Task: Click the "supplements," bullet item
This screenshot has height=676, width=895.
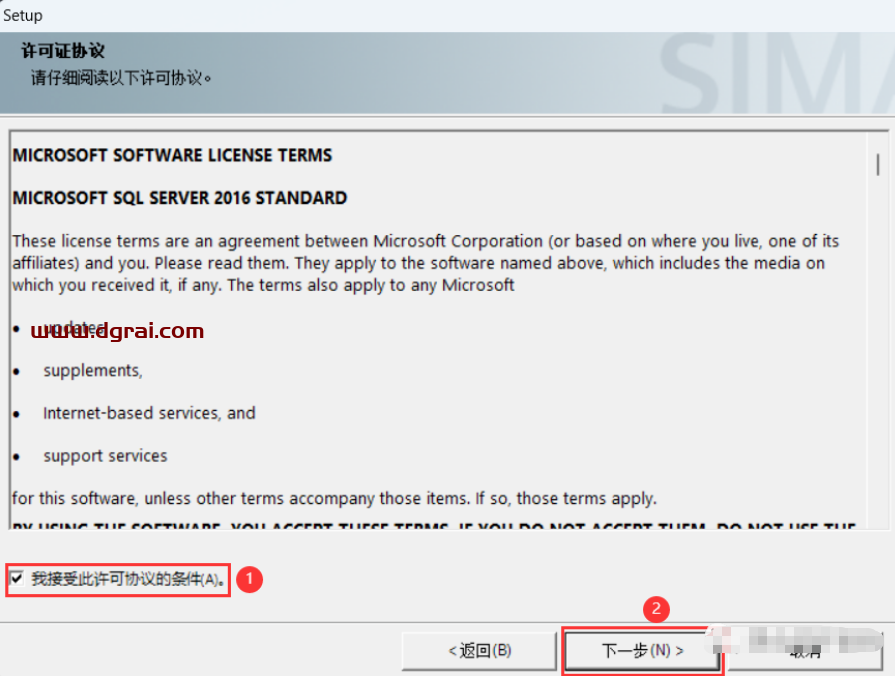Action: (x=93, y=371)
